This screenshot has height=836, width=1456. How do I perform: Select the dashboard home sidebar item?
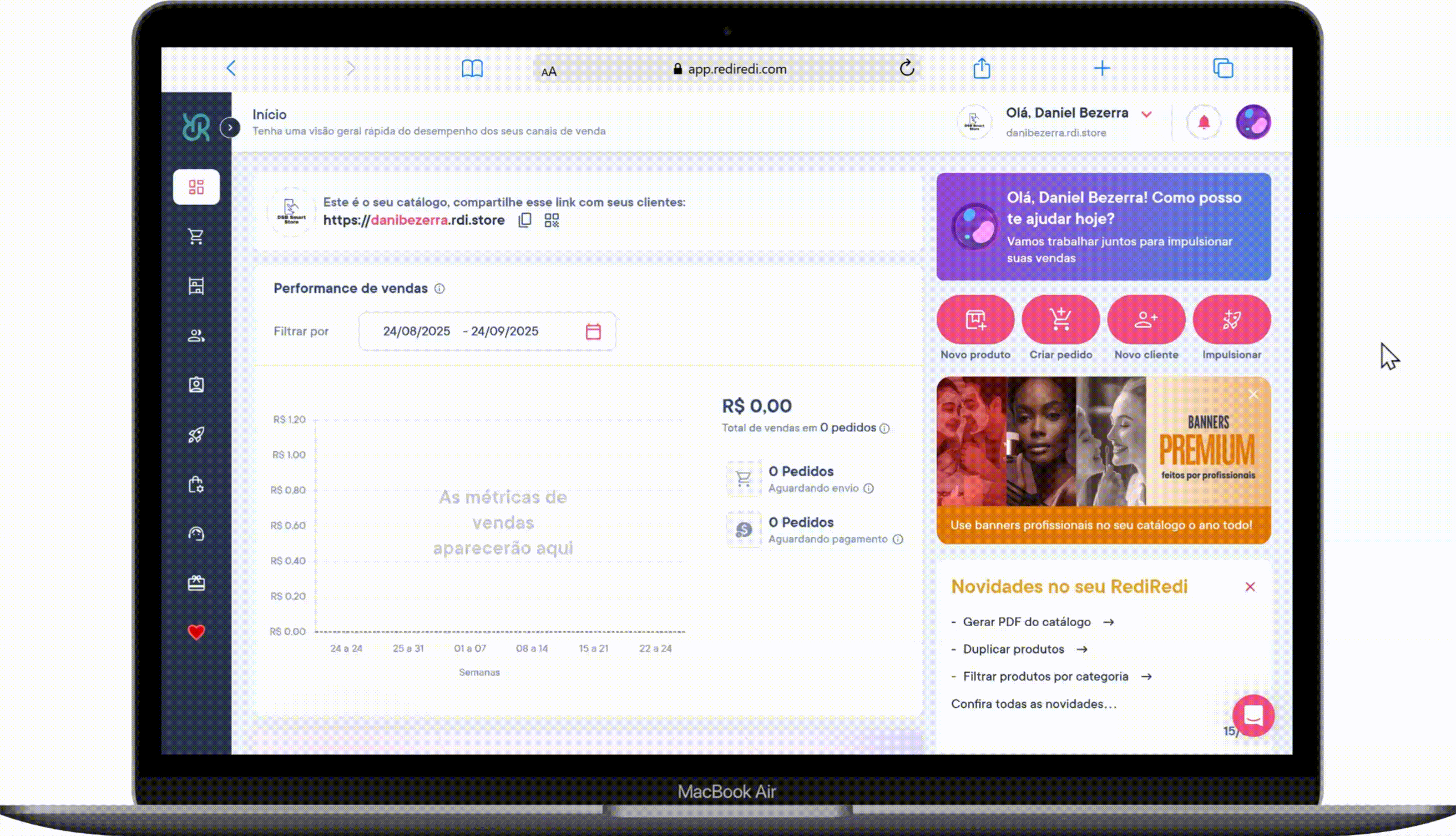coord(196,187)
